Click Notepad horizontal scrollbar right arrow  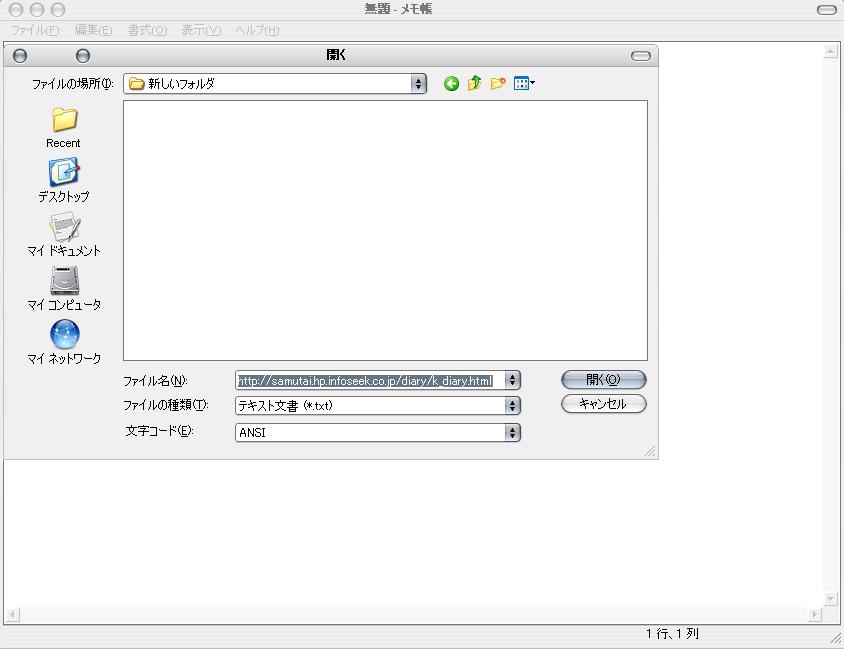pos(815,615)
